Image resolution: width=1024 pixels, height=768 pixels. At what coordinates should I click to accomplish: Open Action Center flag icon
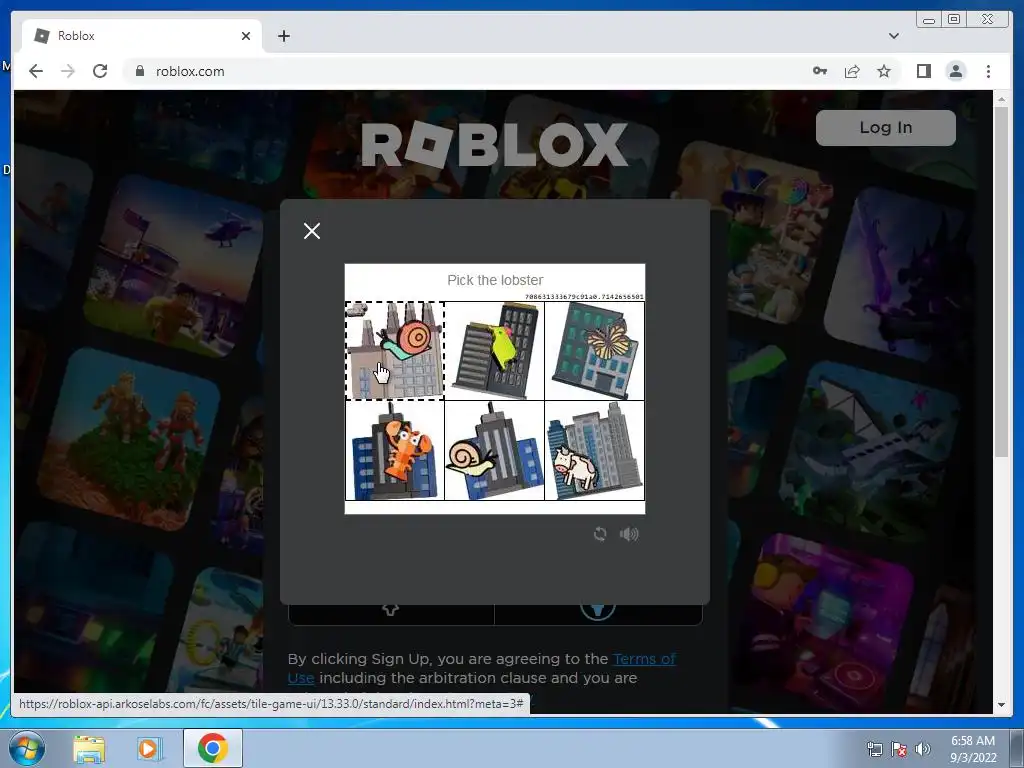point(899,749)
